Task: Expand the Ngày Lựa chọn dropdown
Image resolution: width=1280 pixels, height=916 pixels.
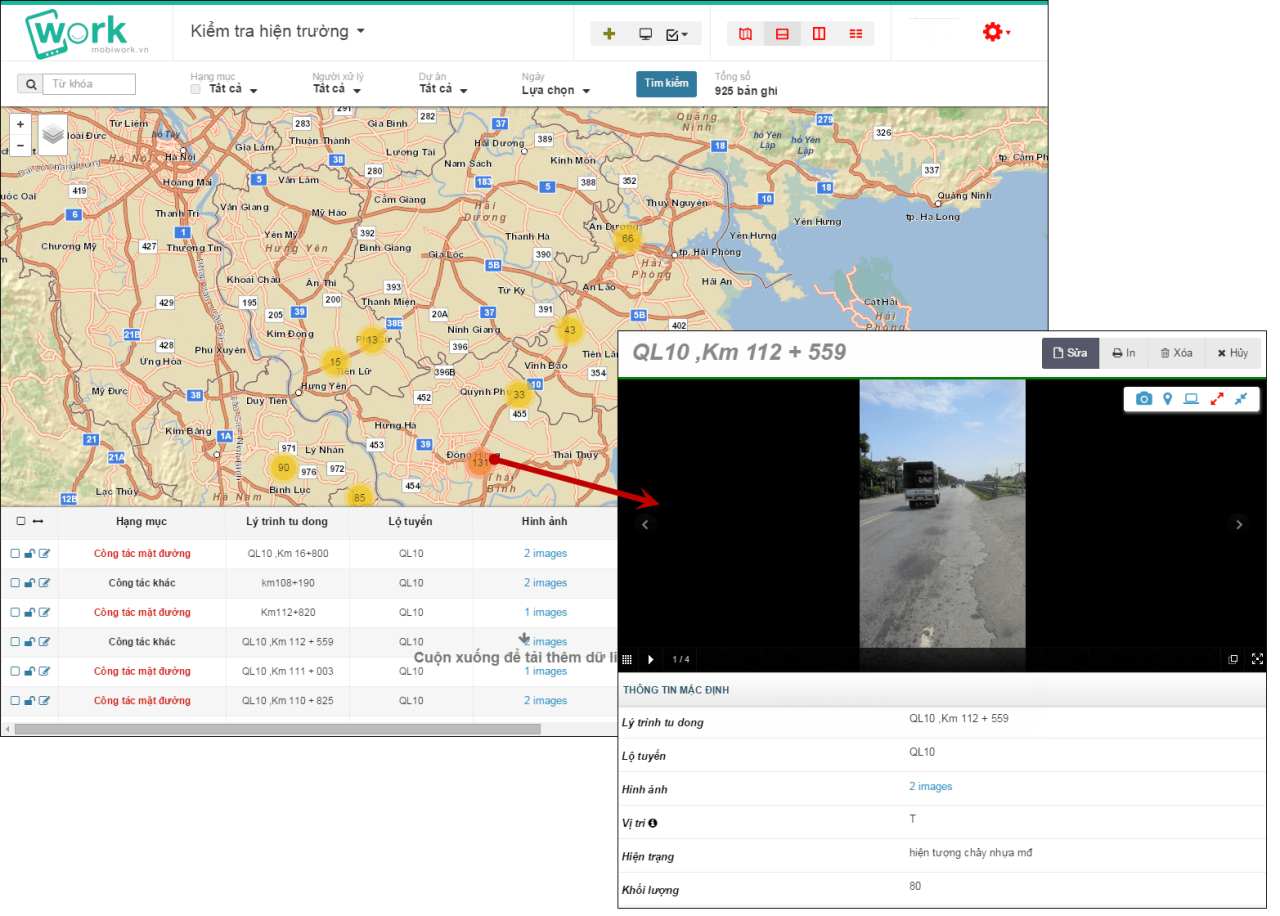Action: coord(556,90)
